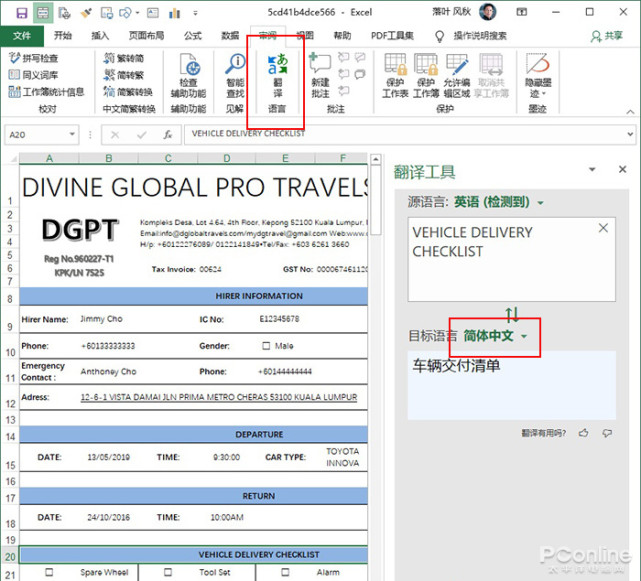The height and width of the screenshot is (581, 641).
Task: Check the Tool Set checkbox
Action: click(168, 572)
